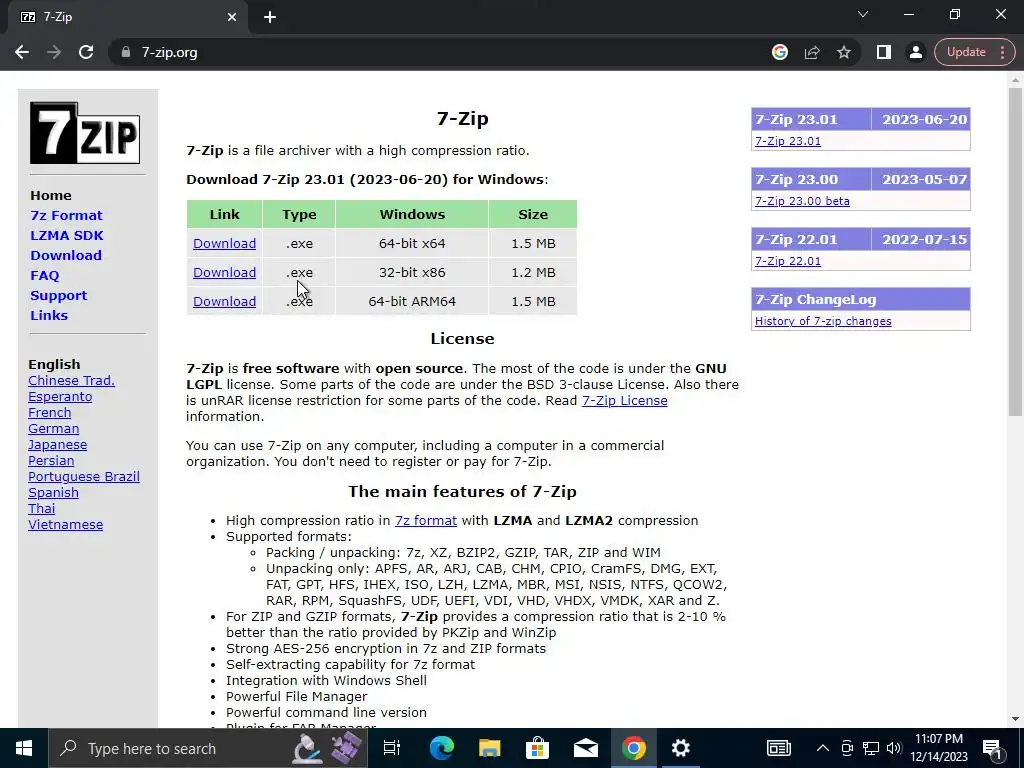This screenshot has width=1024, height=768.
Task: Open the Windows Start menu
Action: tap(24, 748)
